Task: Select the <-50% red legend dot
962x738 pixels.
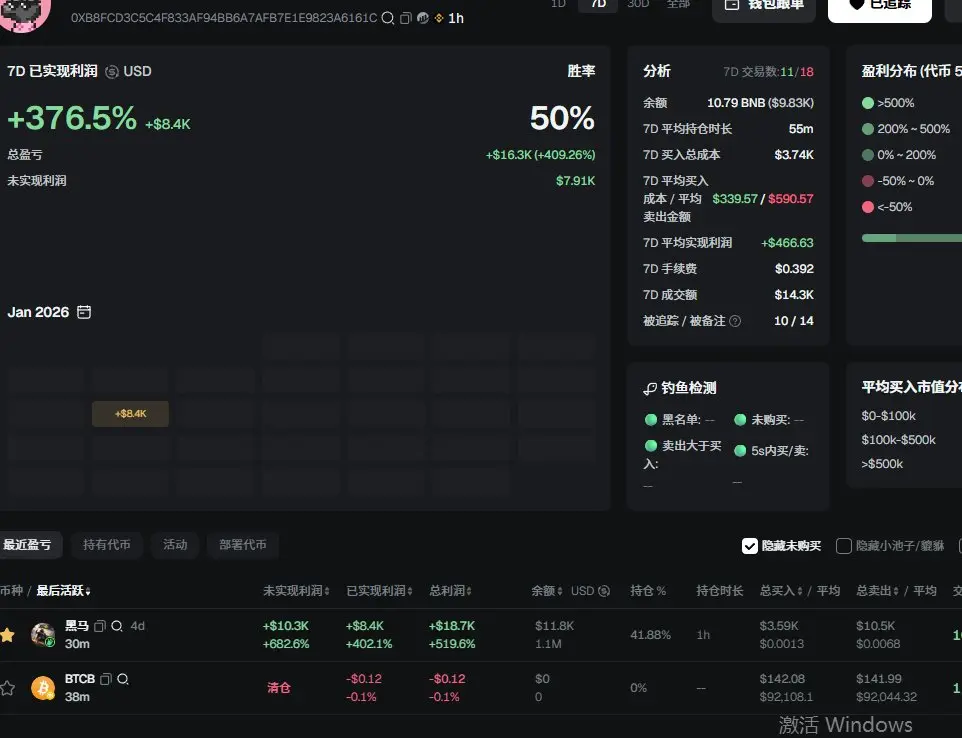Action: [x=868, y=207]
